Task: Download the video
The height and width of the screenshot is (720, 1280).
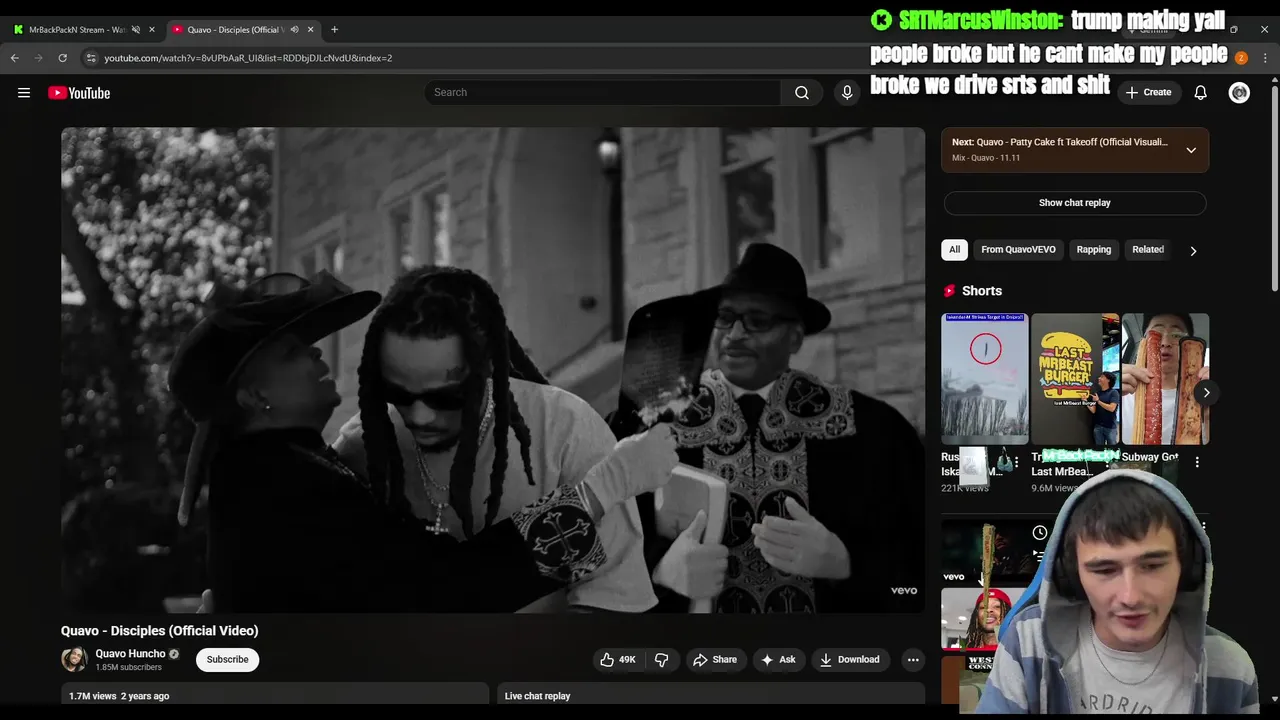Action: [x=849, y=659]
